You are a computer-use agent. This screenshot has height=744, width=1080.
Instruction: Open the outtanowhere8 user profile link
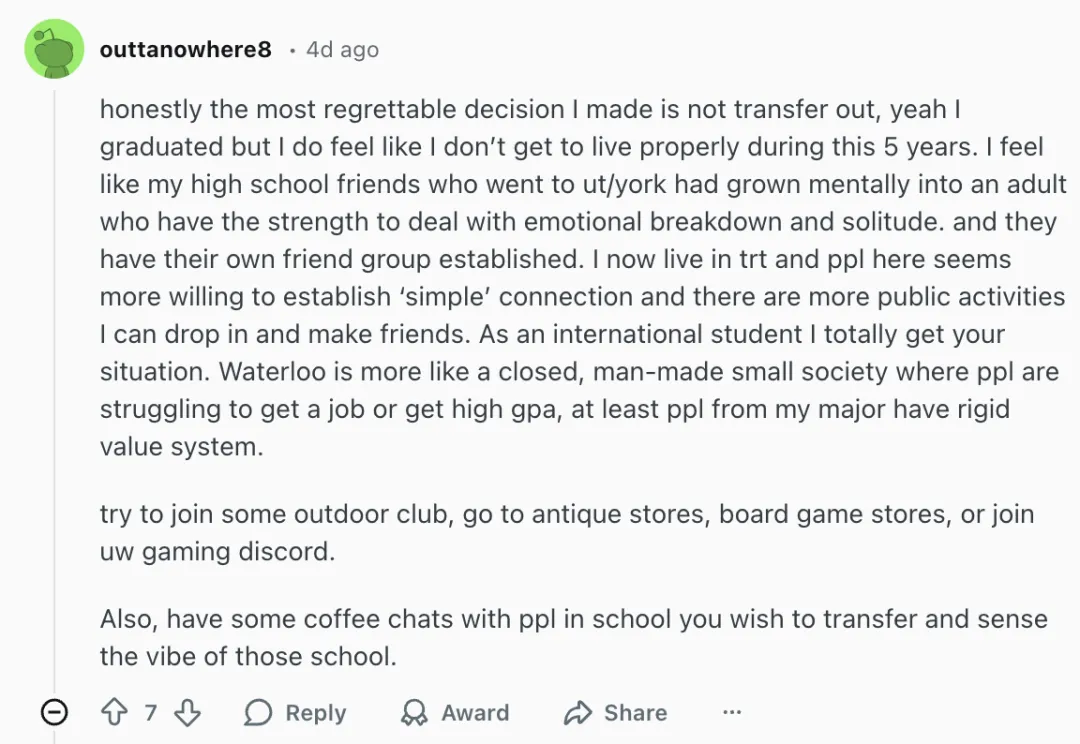click(185, 49)
